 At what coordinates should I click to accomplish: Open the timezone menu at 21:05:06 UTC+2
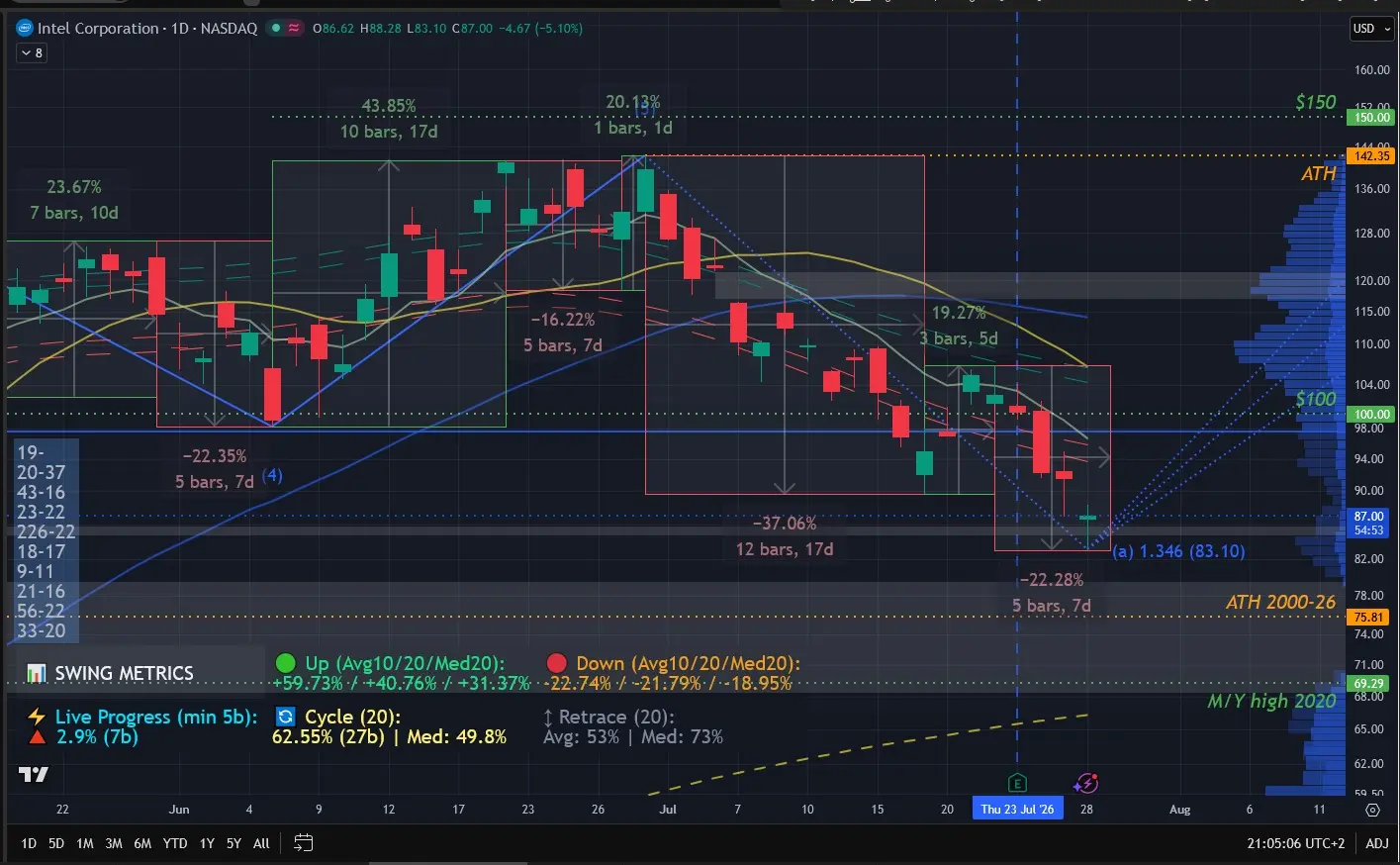(x=1296, y=843)
